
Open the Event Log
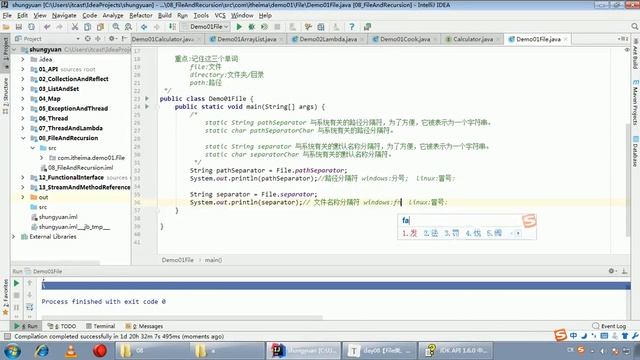click(x=609, y=326)
